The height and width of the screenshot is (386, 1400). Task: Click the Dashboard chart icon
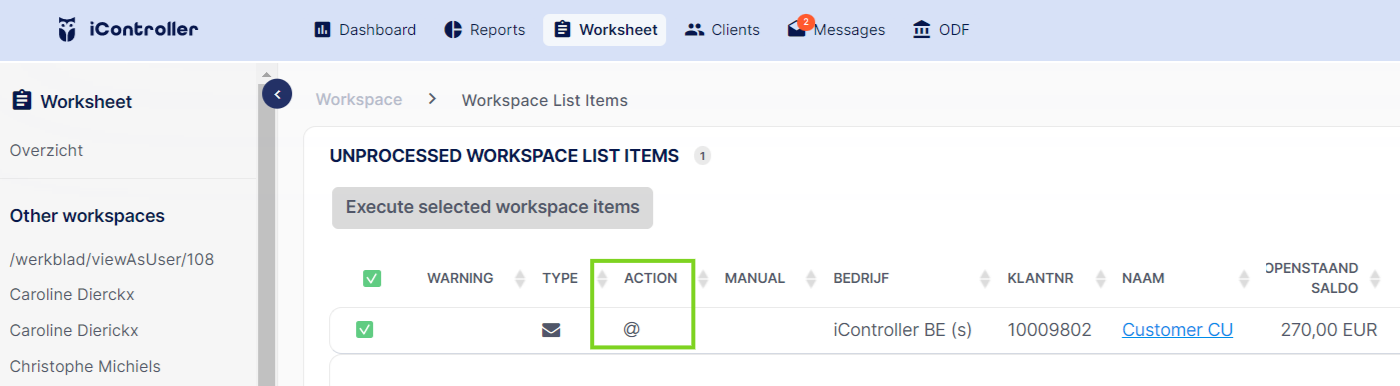coord(322,30)
